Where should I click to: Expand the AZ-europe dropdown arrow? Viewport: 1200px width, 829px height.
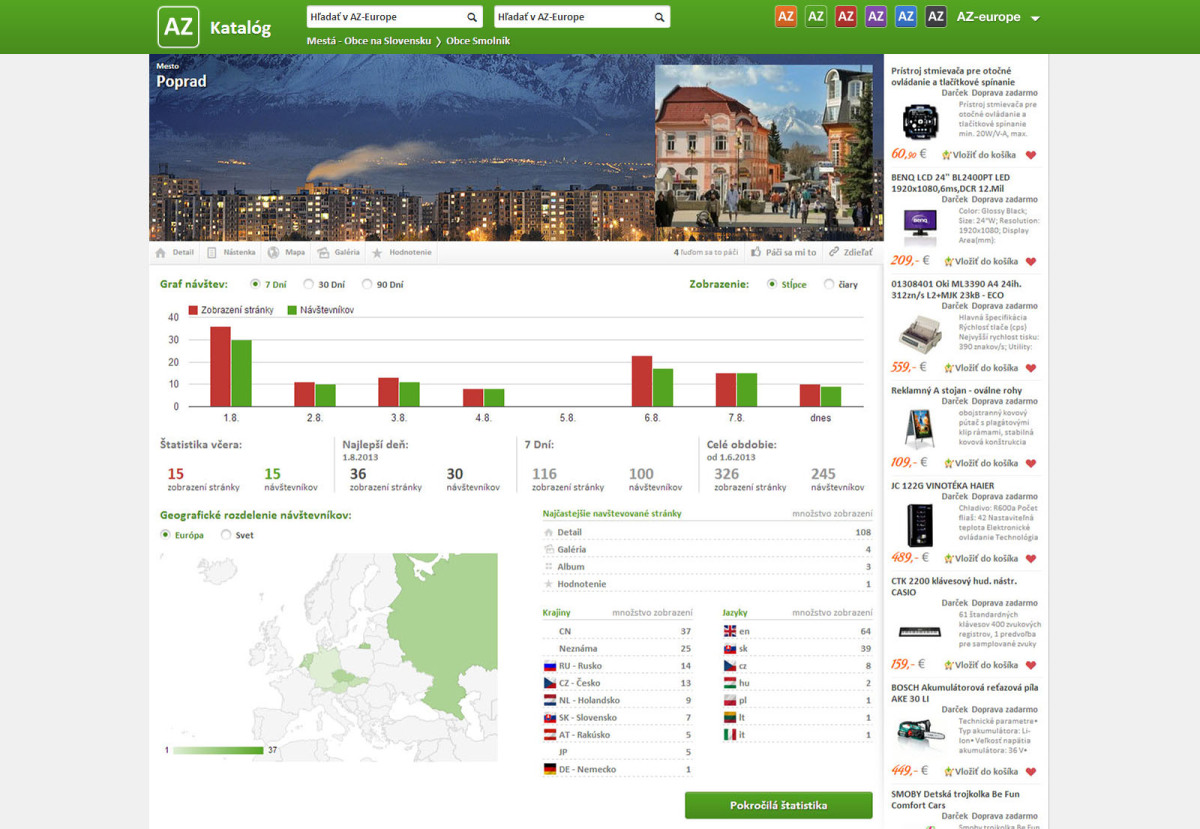click(1035, 19)
